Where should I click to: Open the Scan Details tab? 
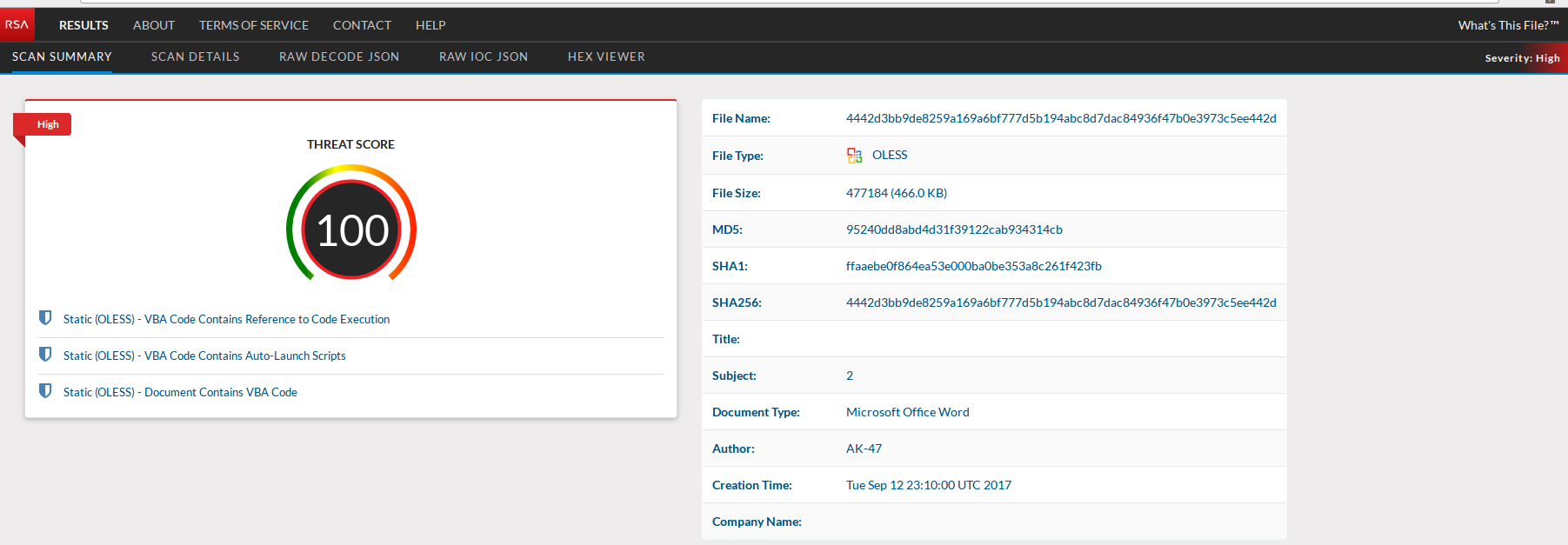pyautogui.click(x=195, y=56)
